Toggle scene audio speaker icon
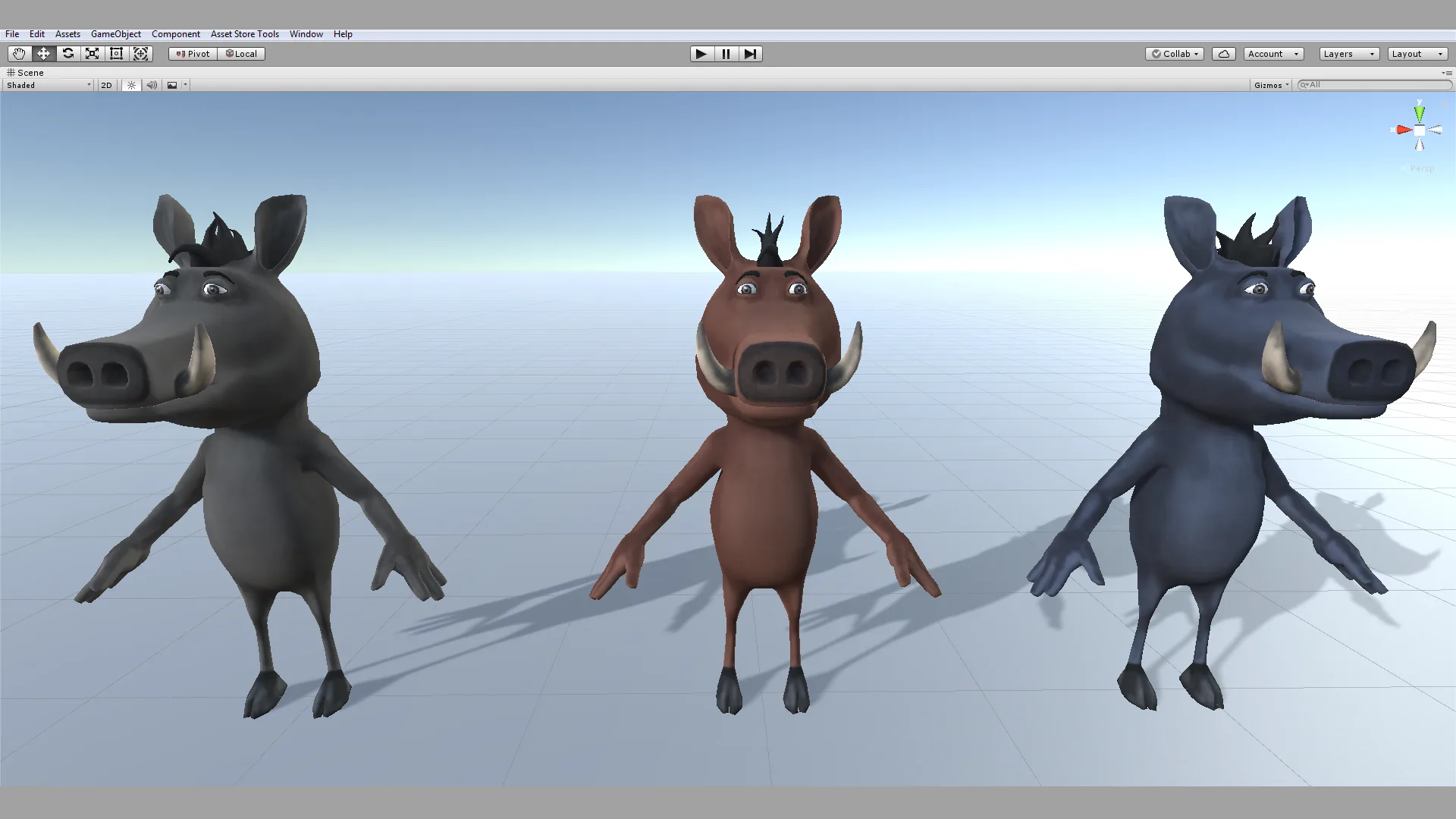The width and height of the screenshot is (1456, 819). [152, 85]
